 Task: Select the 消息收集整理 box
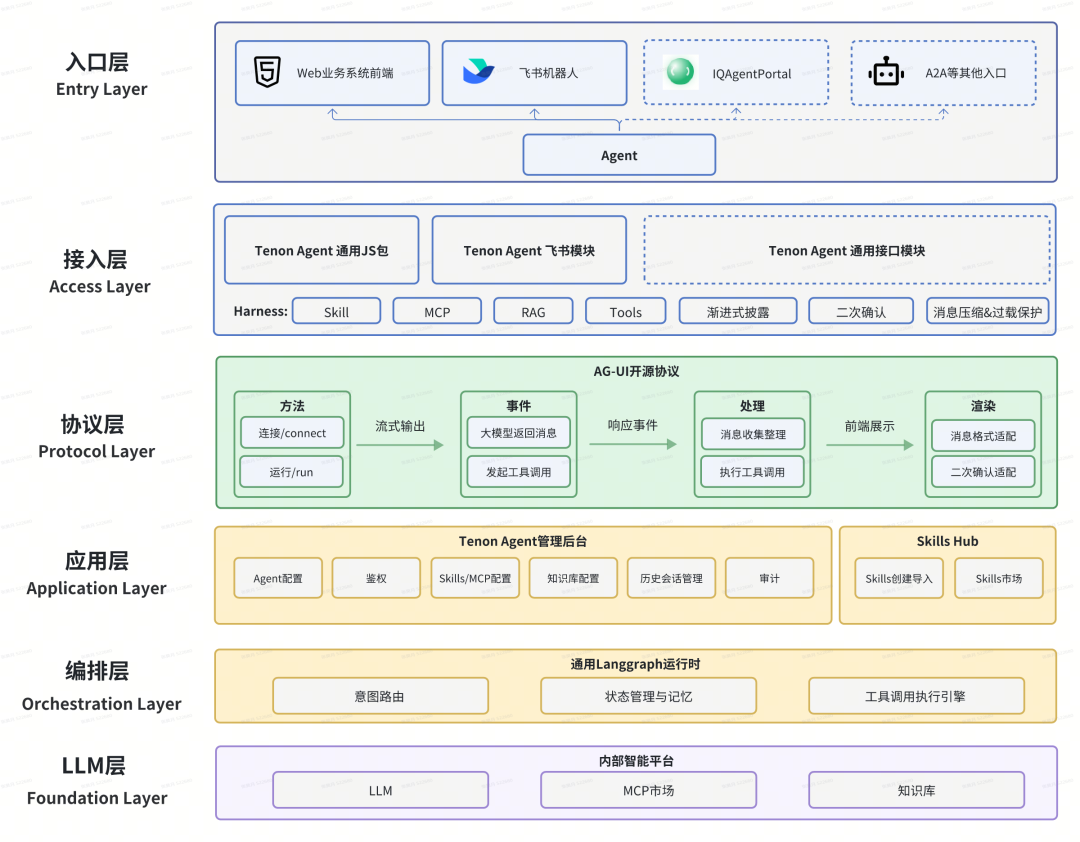coord(753,434)
